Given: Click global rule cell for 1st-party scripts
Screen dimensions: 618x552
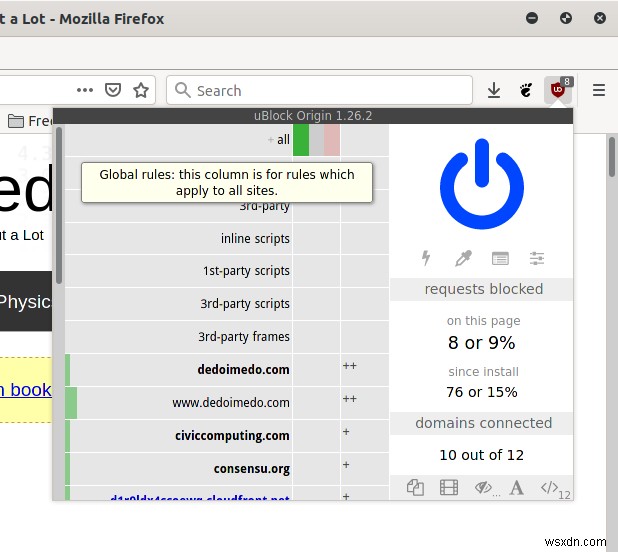Looking at the screenshot, I should [316, 271].
